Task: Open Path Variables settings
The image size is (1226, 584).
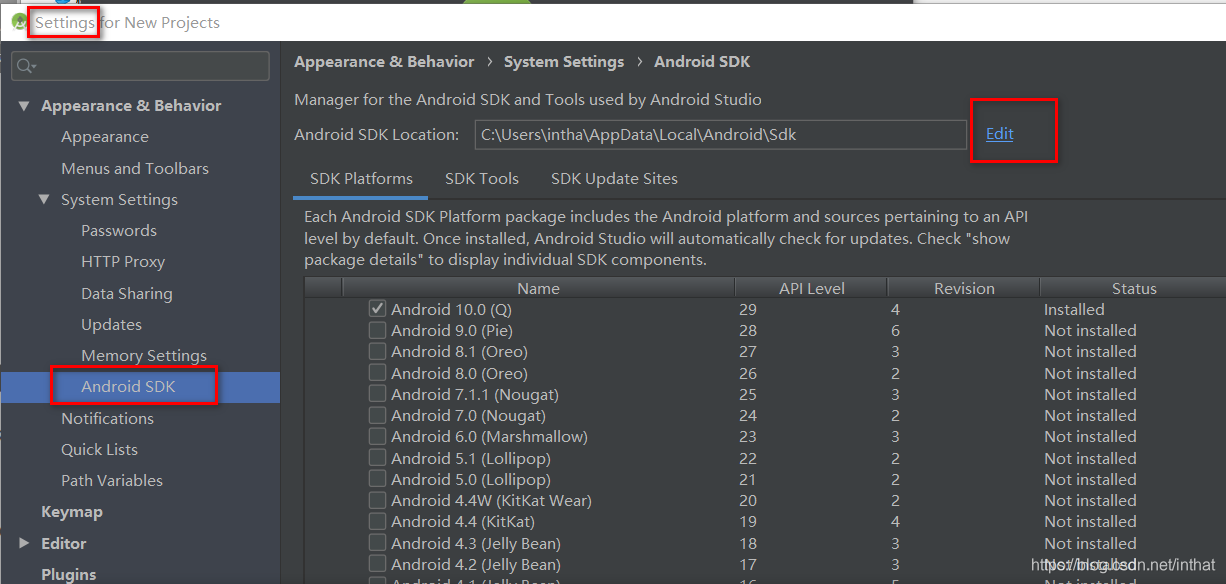Action: [x=112, y=481]
